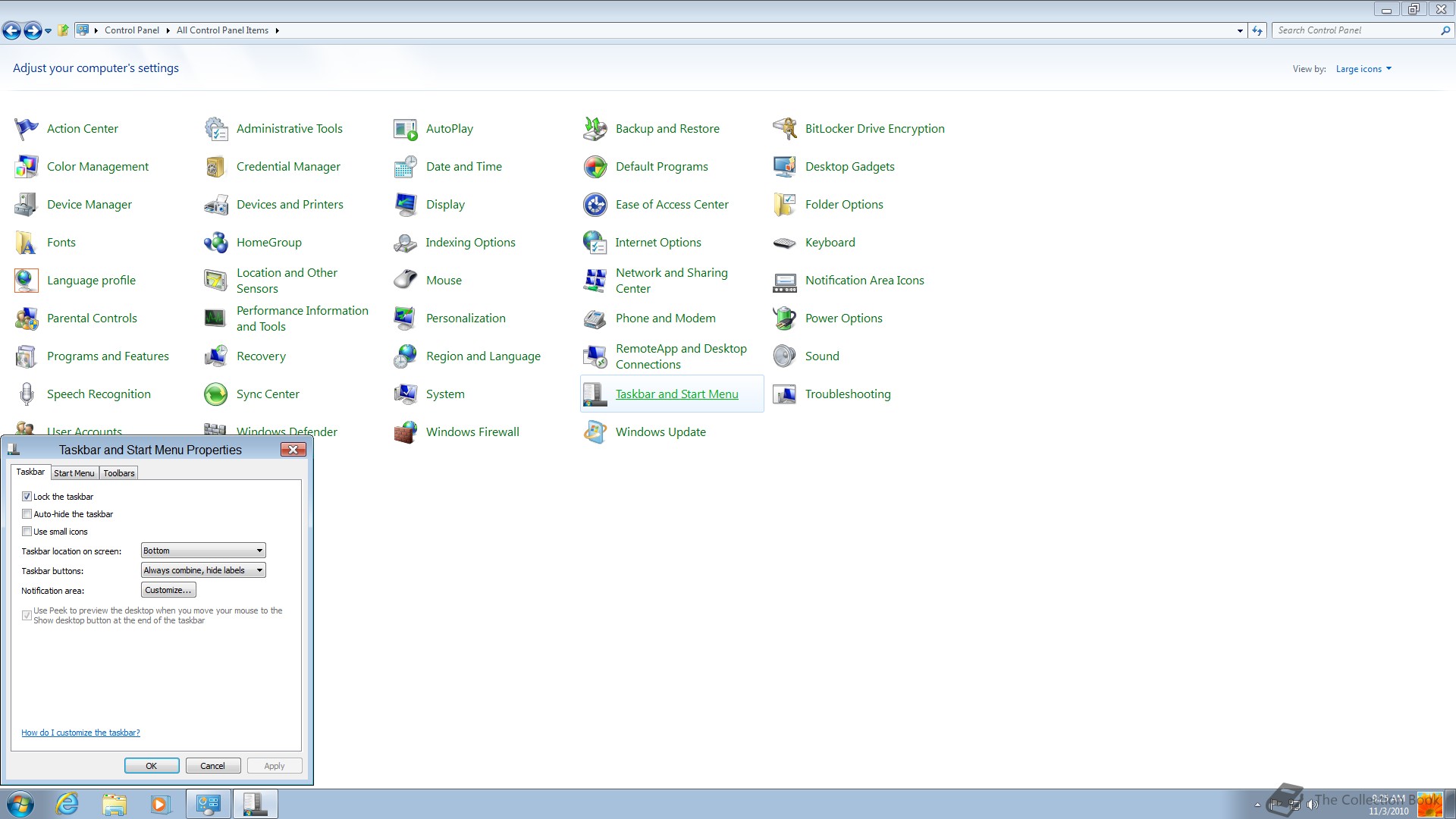Open Power Options
1456x819 pixels.
[x=843, y=318]
